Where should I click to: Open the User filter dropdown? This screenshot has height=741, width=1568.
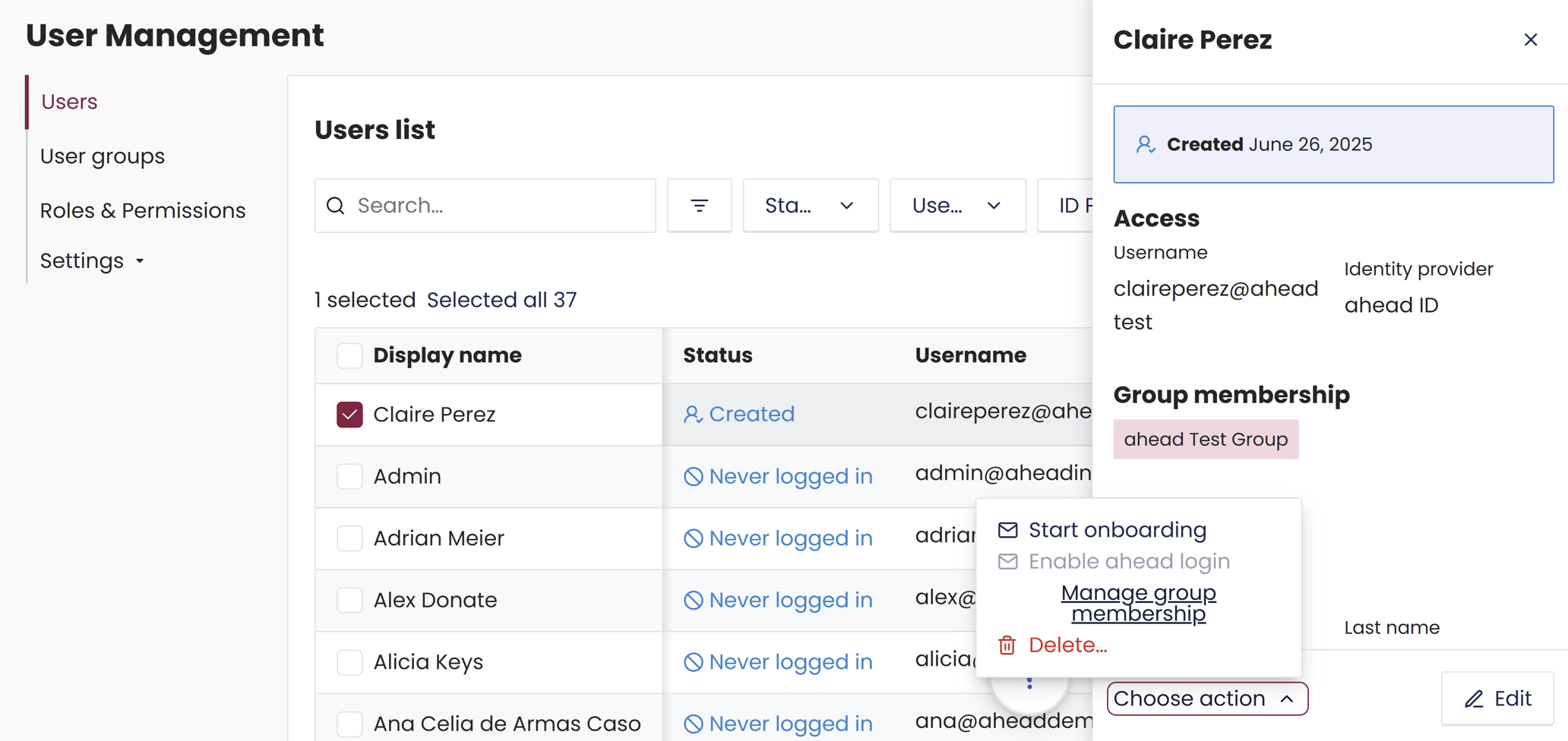pos(957,206)
